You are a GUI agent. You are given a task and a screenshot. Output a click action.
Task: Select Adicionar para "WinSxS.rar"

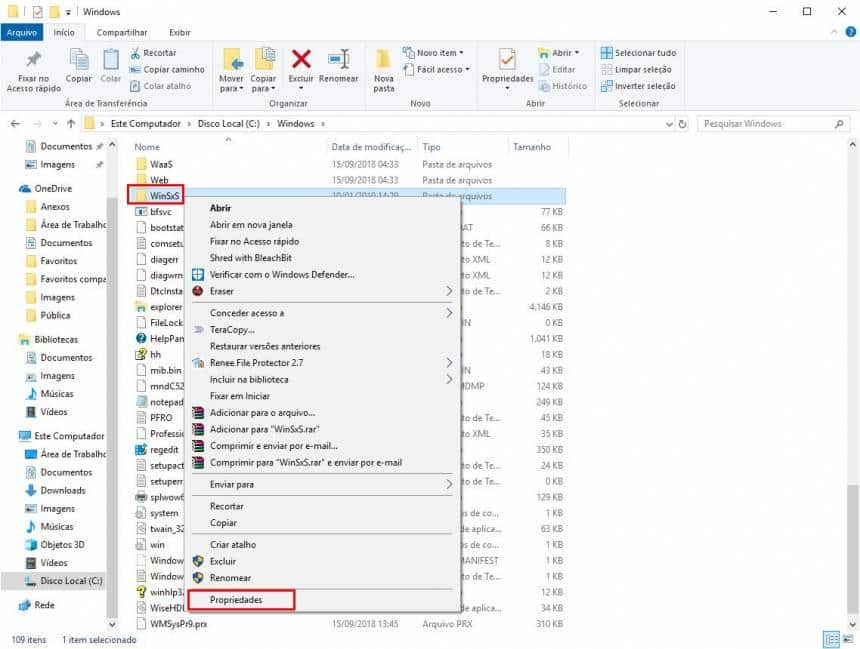coord(324,430)
